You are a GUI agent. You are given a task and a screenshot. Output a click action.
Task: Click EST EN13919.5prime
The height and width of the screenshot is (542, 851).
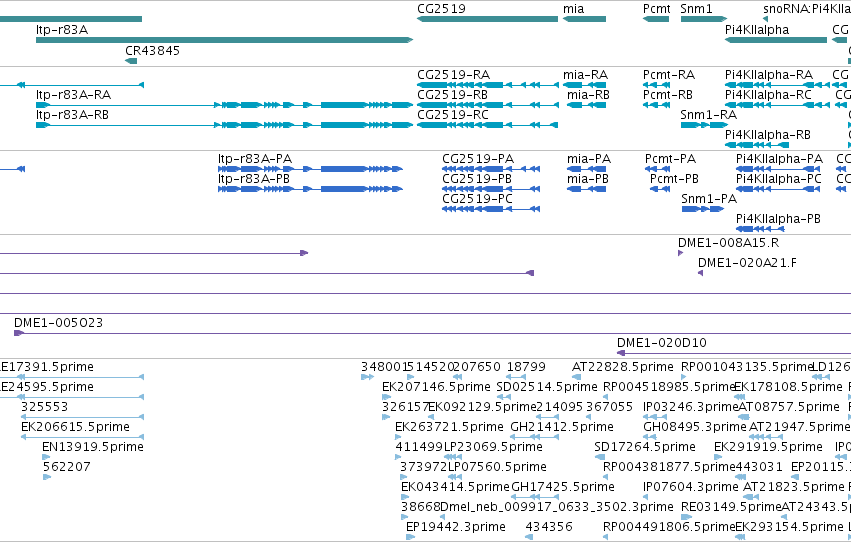46,457
